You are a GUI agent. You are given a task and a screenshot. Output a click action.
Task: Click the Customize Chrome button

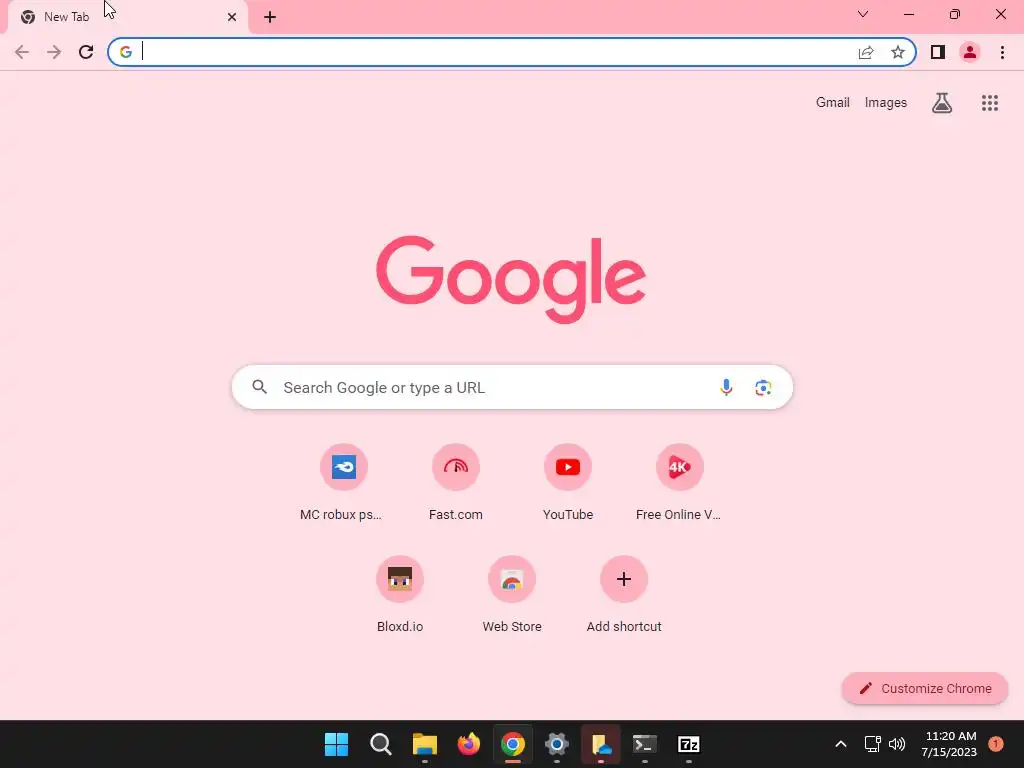pyautogui.click(x=925, y=688)
